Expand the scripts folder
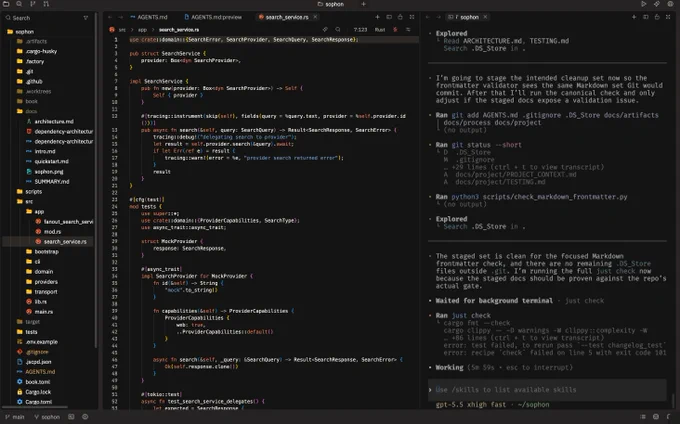 tap(29, 191)
